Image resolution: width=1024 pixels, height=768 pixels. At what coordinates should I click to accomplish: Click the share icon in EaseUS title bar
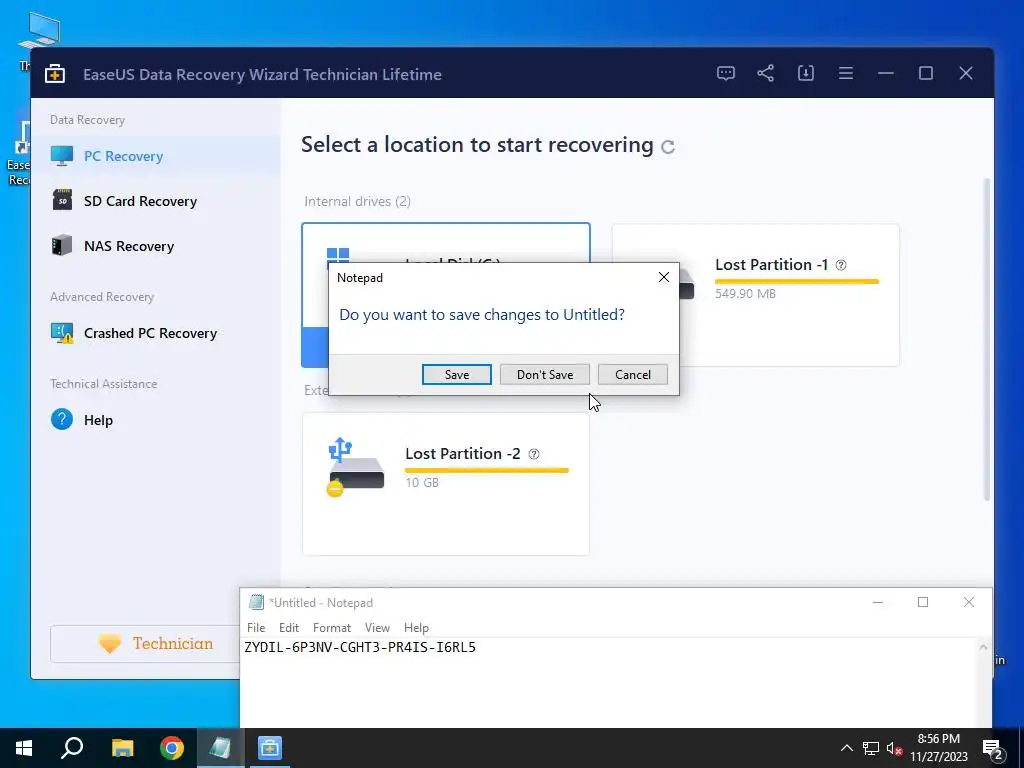[765, 73]
